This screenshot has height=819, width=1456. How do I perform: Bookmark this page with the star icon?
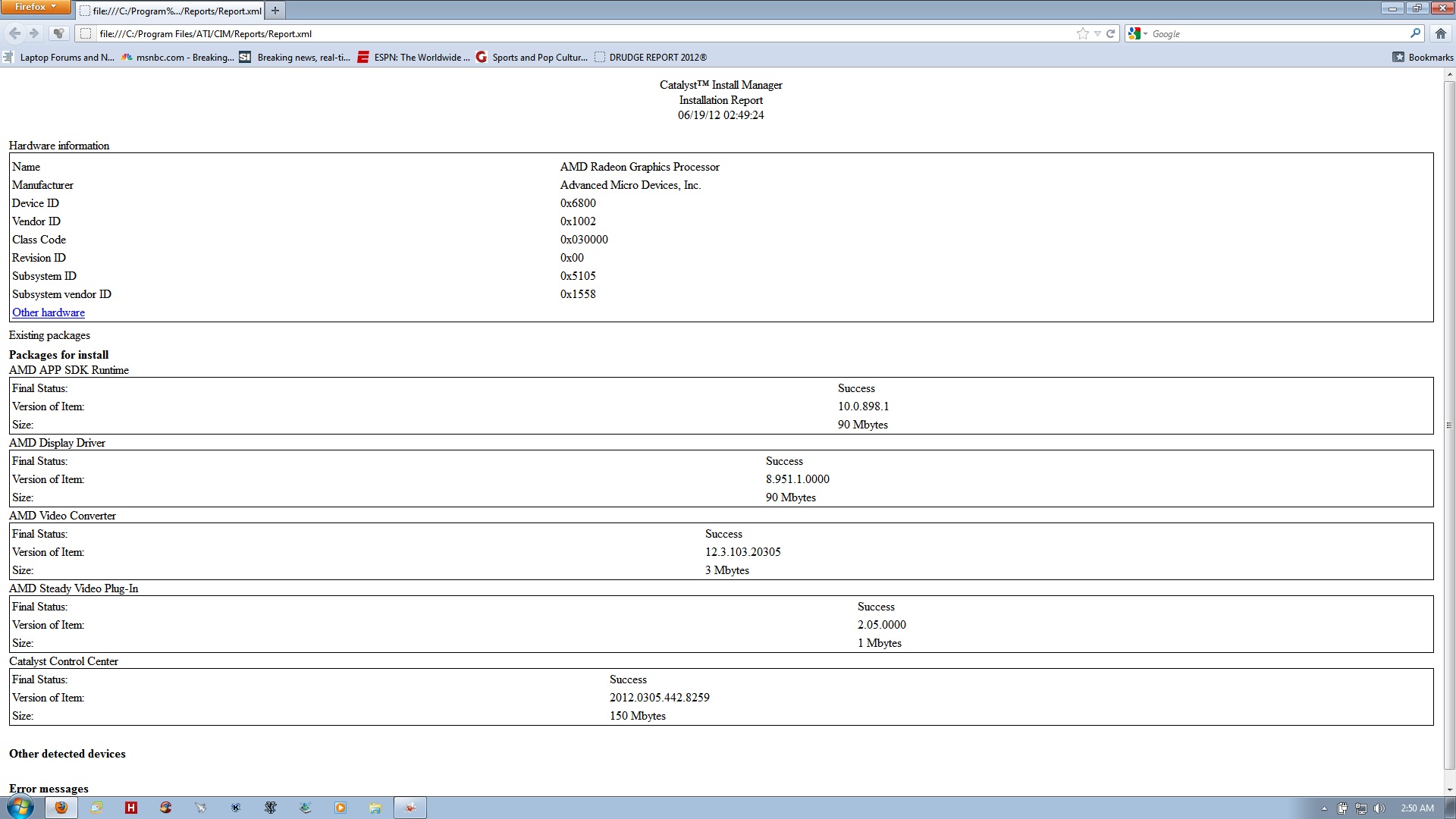pos(1082,33)
